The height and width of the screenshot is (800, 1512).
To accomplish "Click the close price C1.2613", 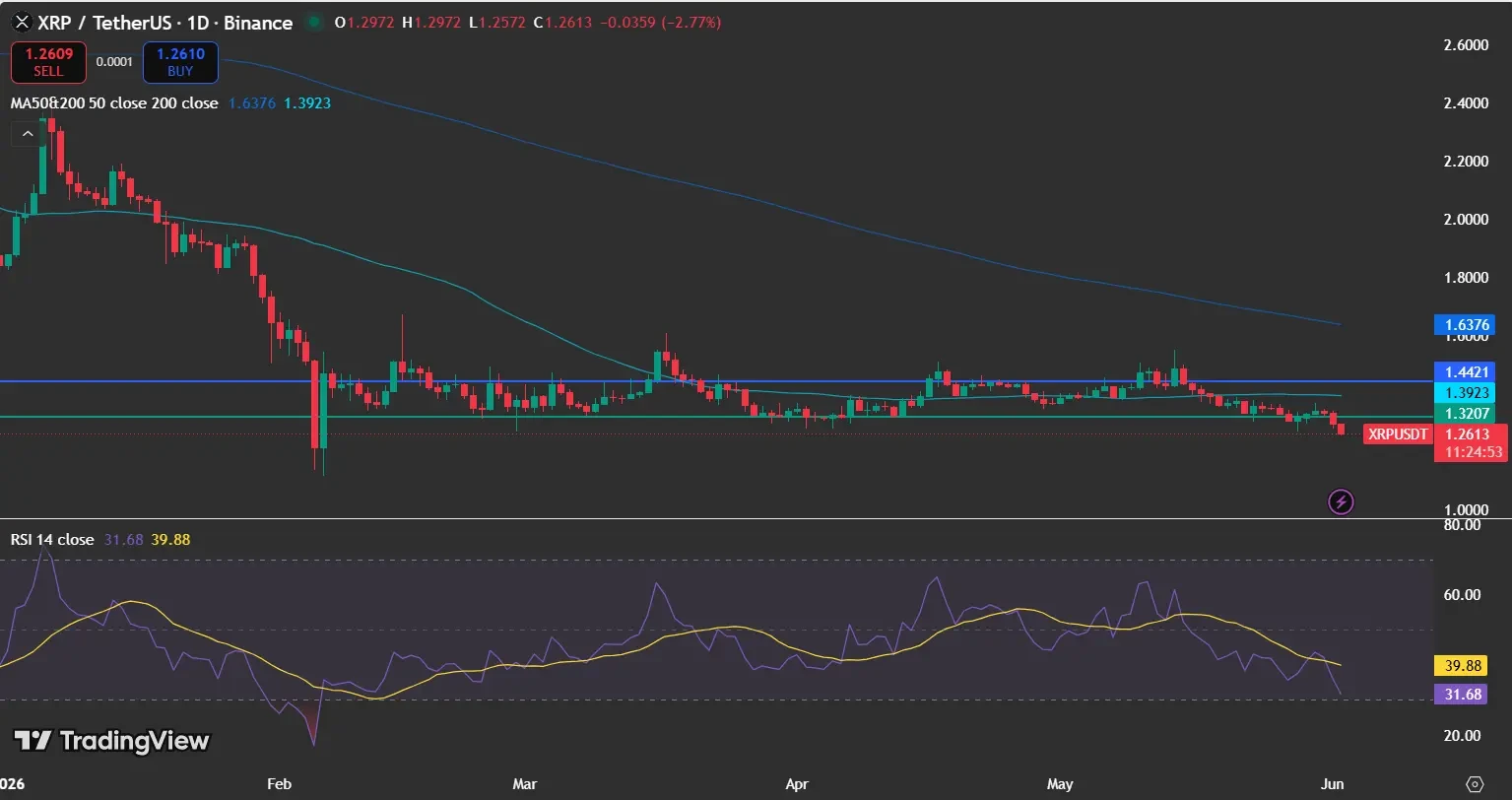I will click(562, 22).
